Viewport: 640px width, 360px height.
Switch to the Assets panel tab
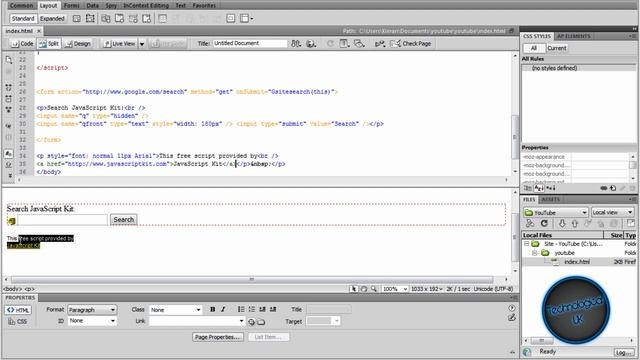tap(551, 199)
